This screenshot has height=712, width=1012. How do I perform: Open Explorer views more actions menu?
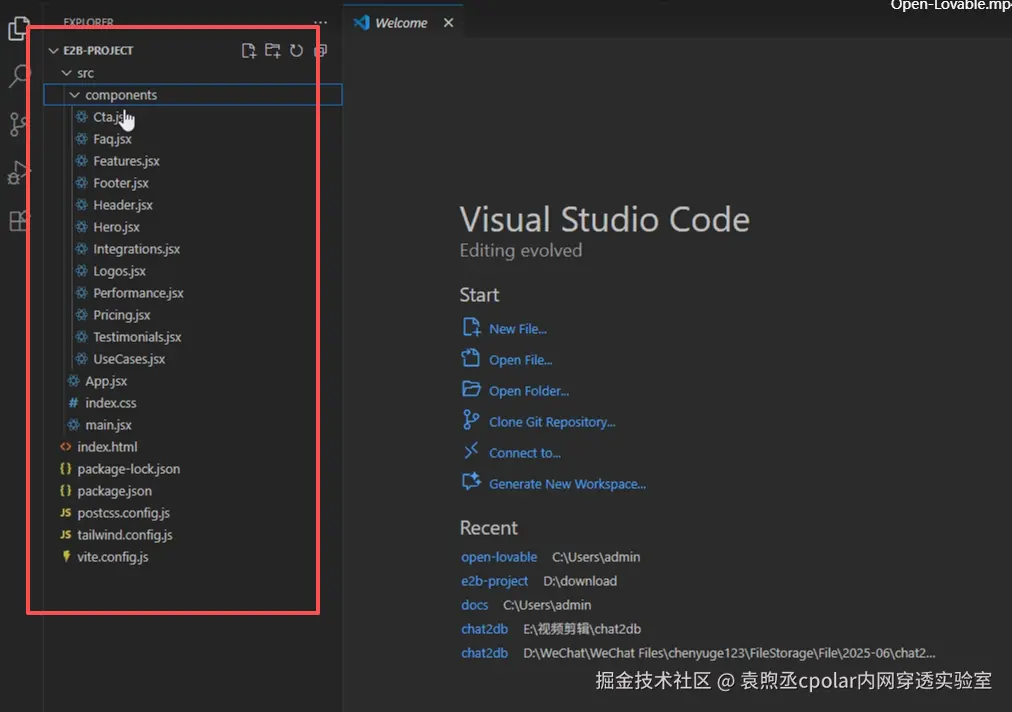(320, 22)
